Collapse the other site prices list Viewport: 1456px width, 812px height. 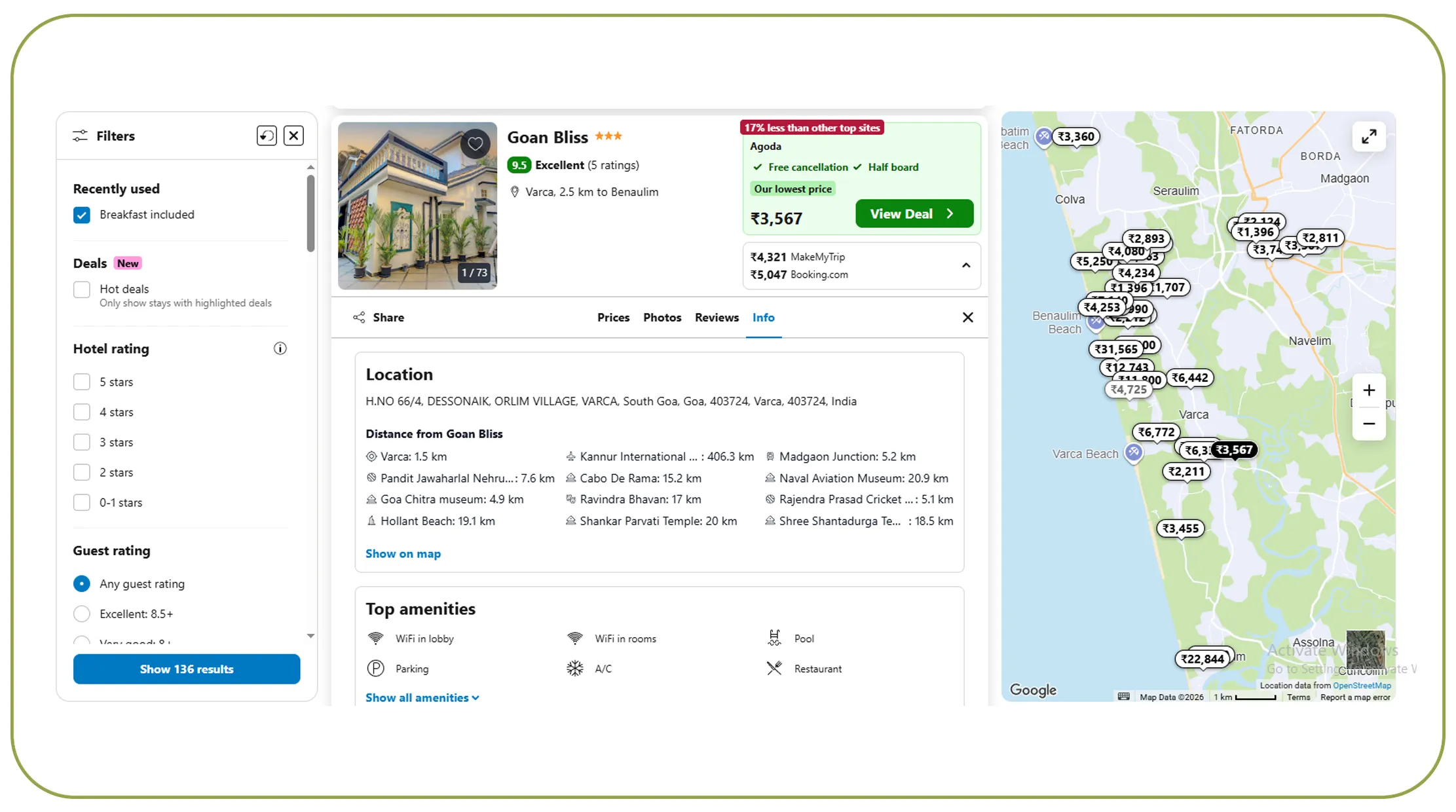[966, 265]
